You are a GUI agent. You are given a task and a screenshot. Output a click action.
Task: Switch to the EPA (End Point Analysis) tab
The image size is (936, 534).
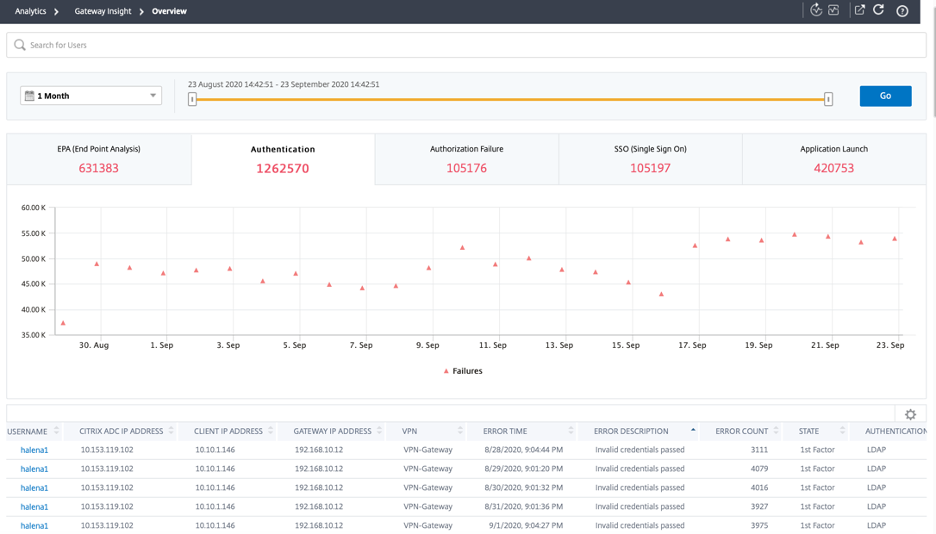click(99, 159)
